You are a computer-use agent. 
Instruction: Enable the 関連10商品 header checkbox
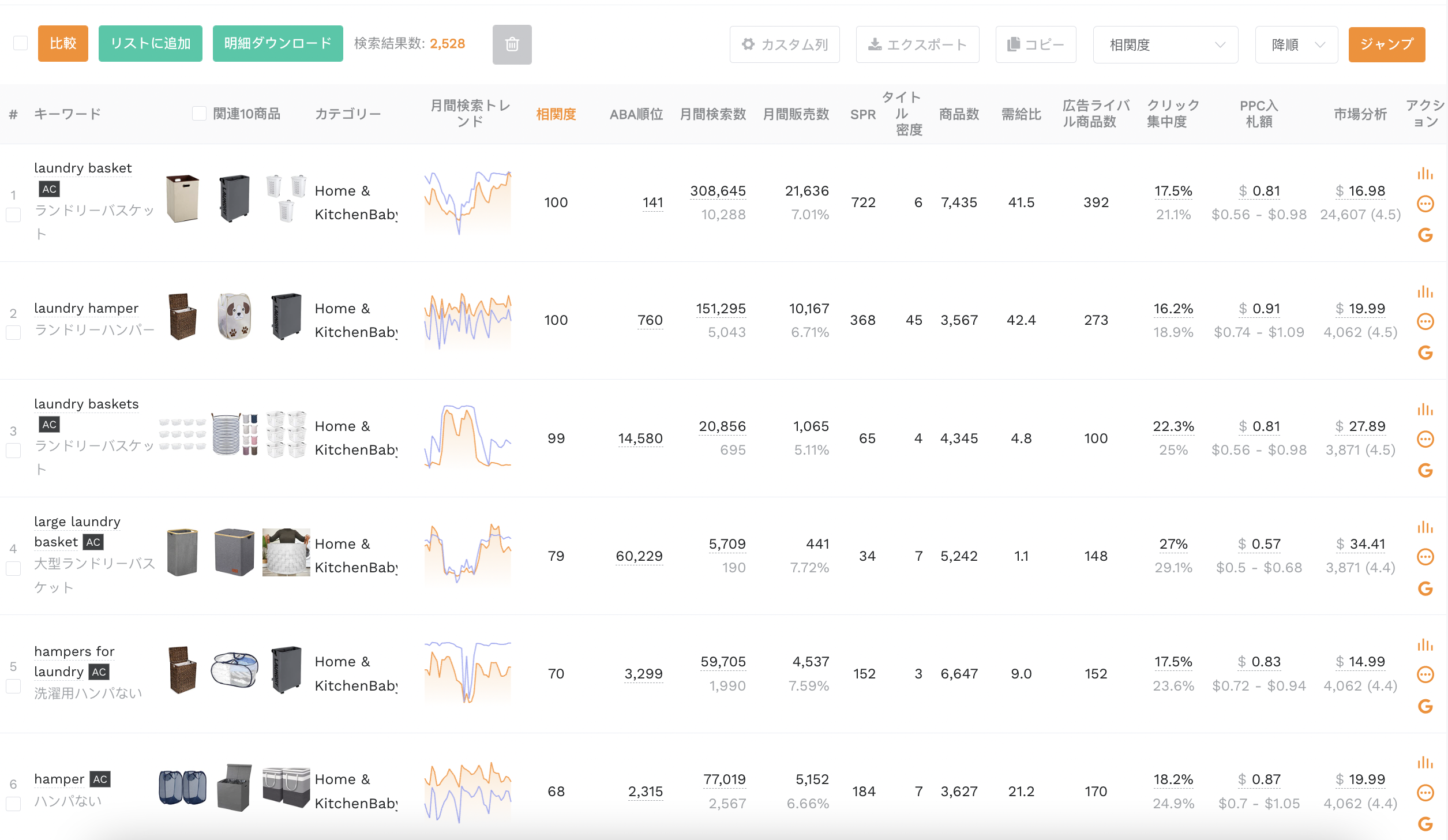click(199, 114)
